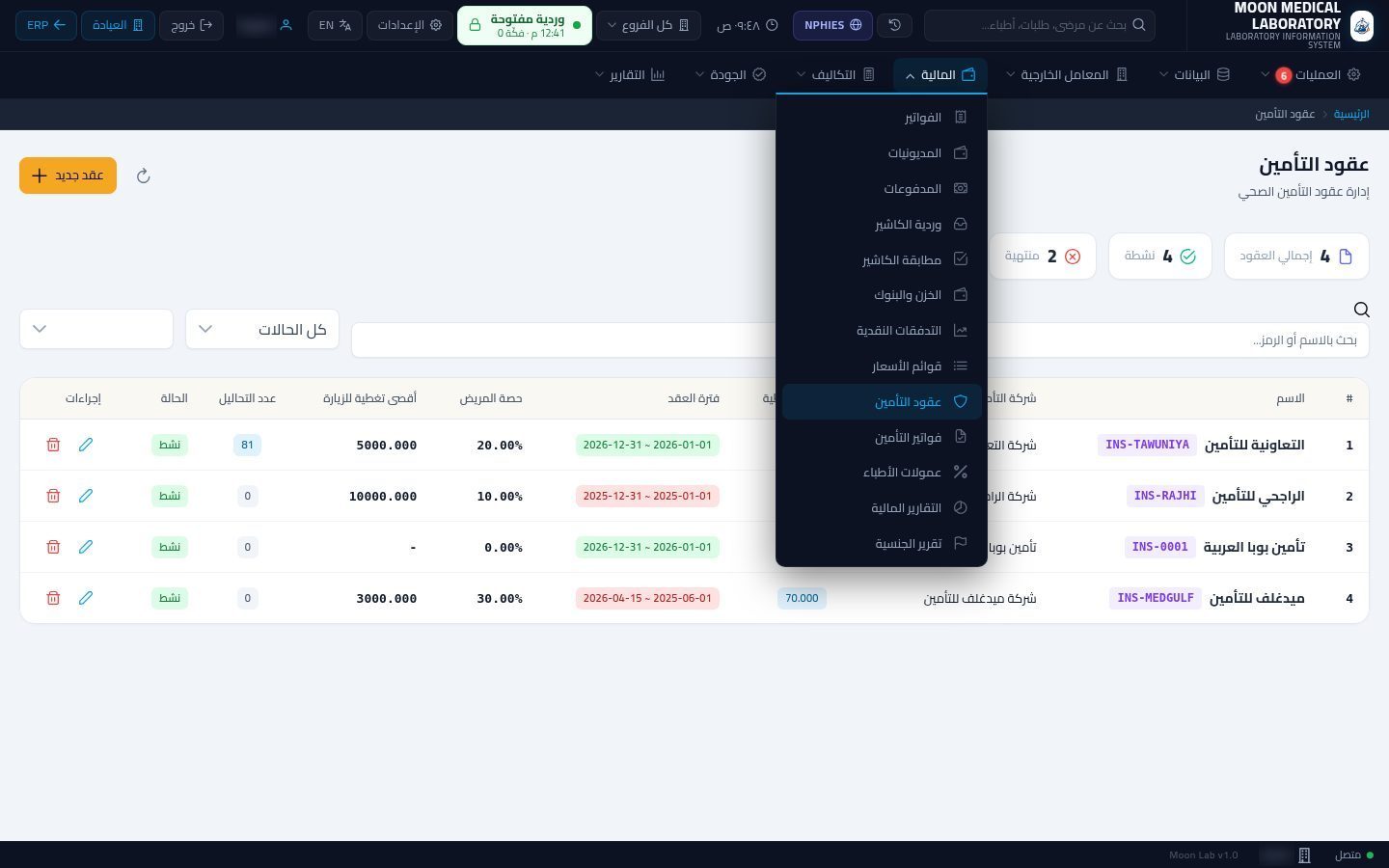
Task: Click the user profile icon in top bar
Action: (286, 25)
